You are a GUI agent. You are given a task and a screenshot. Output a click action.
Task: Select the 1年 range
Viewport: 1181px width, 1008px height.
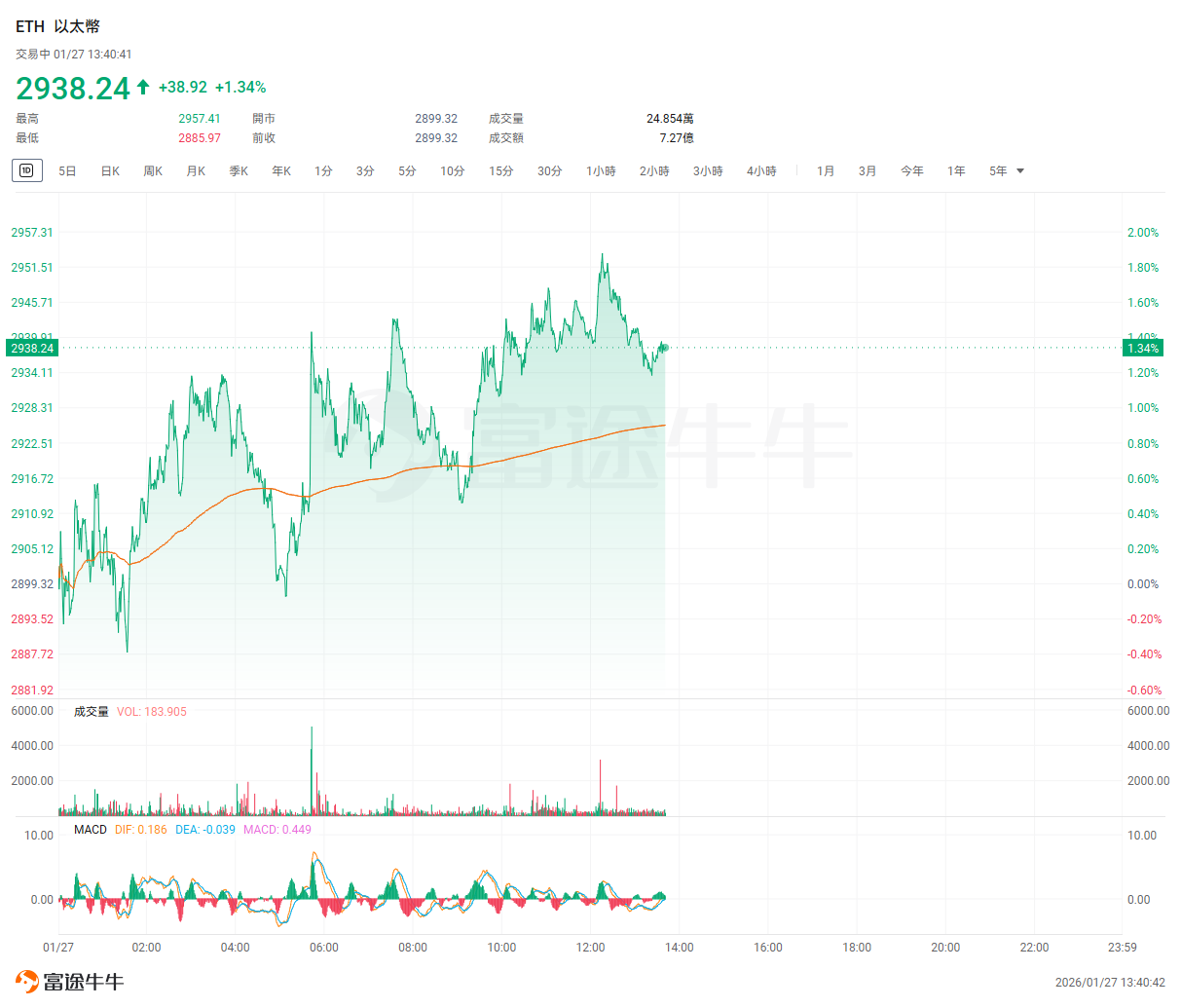956,171
